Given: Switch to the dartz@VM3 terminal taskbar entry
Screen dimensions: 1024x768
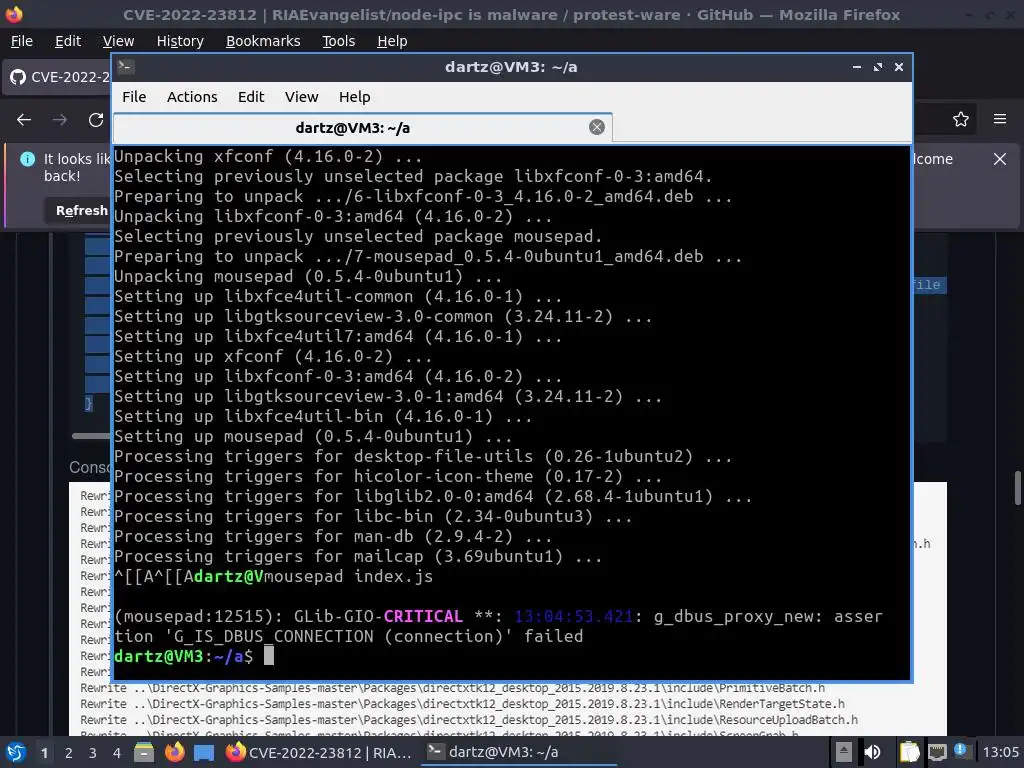Looking at the screenshot, I should (x=519, y=752).
